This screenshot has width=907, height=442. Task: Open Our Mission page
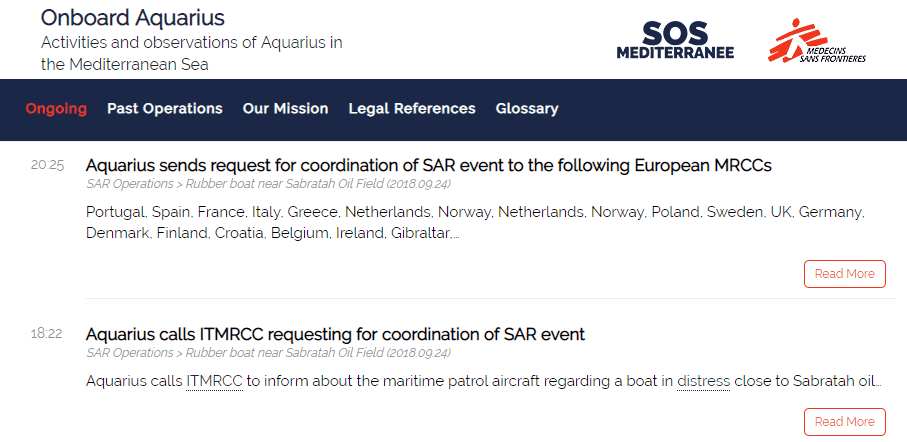click(285, 109)
